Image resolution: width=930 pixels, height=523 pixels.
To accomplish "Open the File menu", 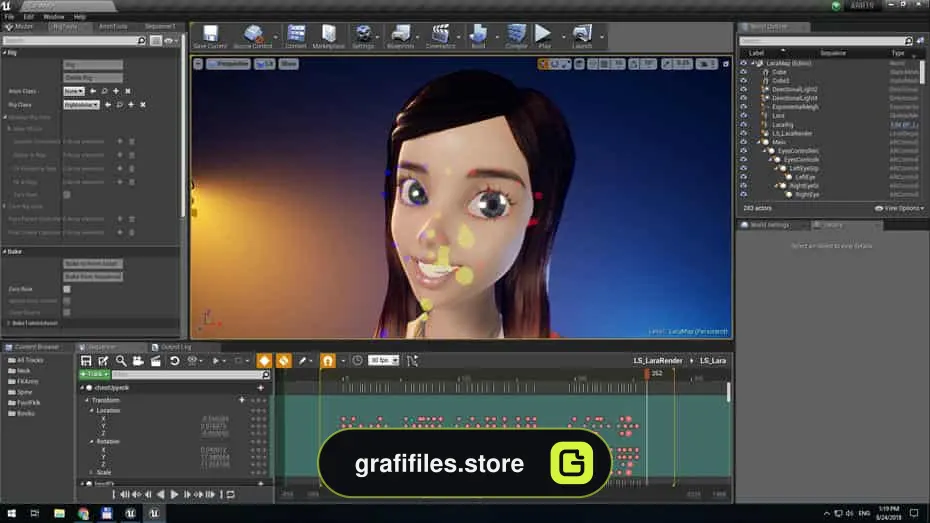I will pyautogui.click(x=9, y=17).
